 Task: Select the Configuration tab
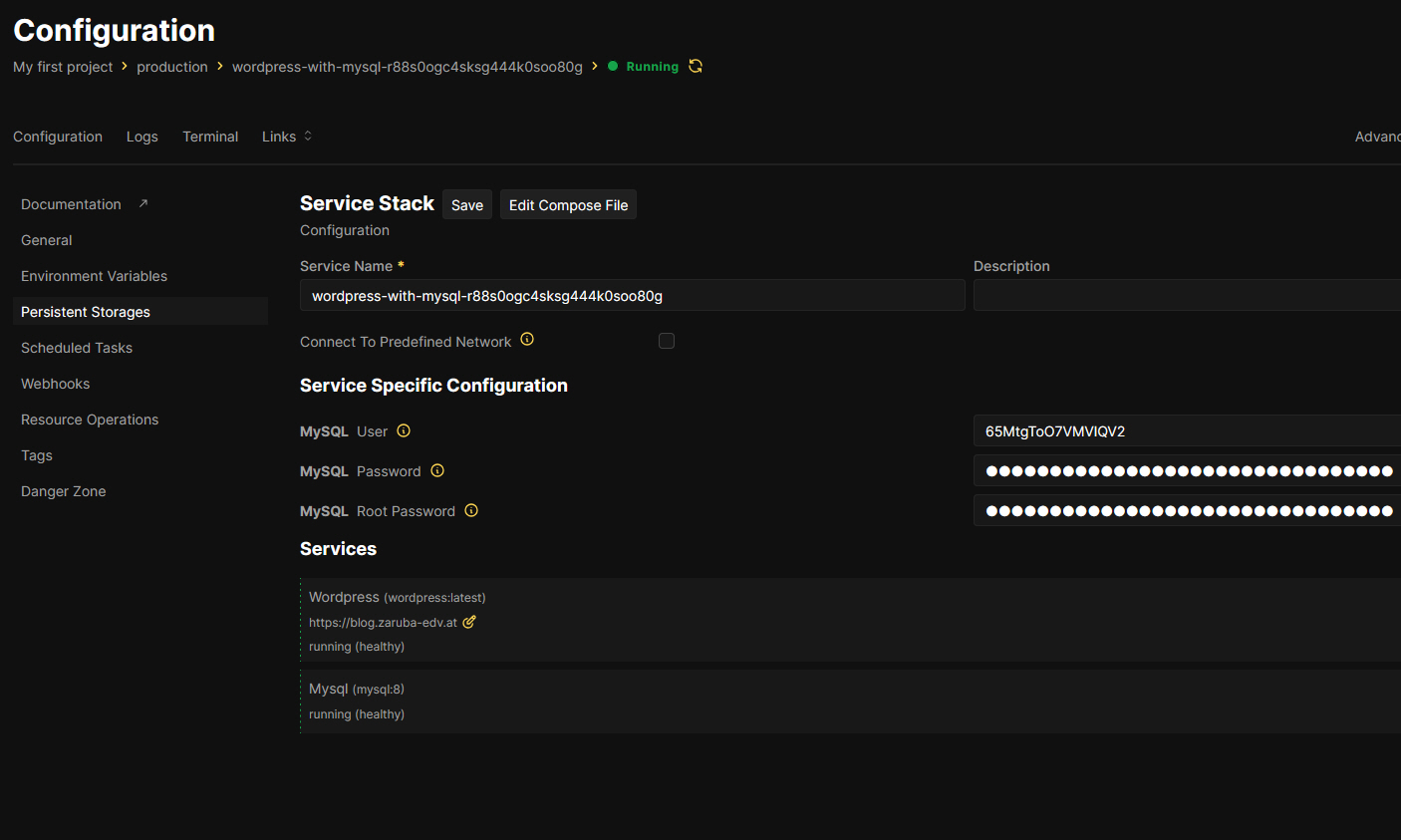[58, 137]
